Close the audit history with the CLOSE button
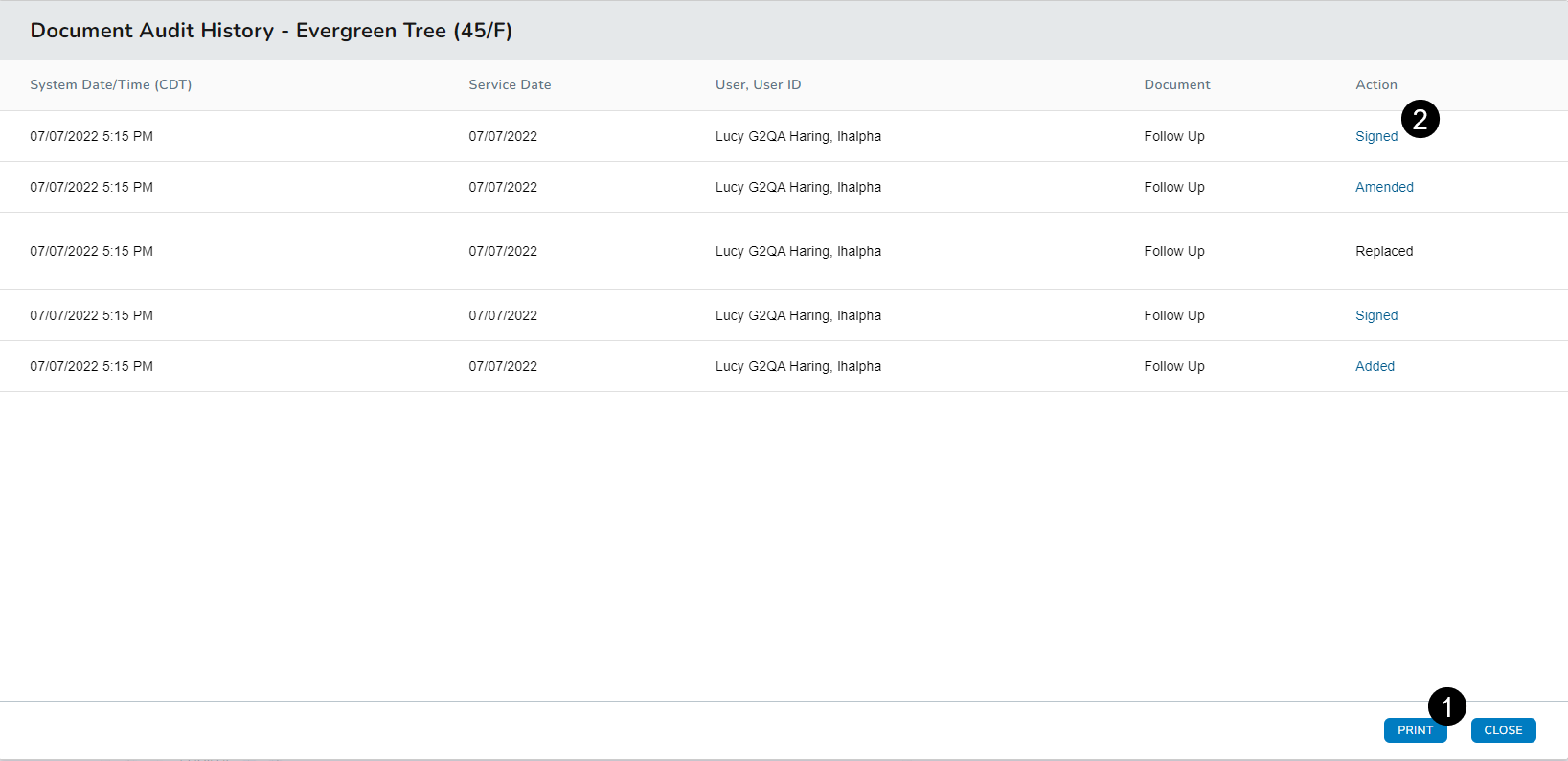The image size is (1568, 761). (1503, 730)
